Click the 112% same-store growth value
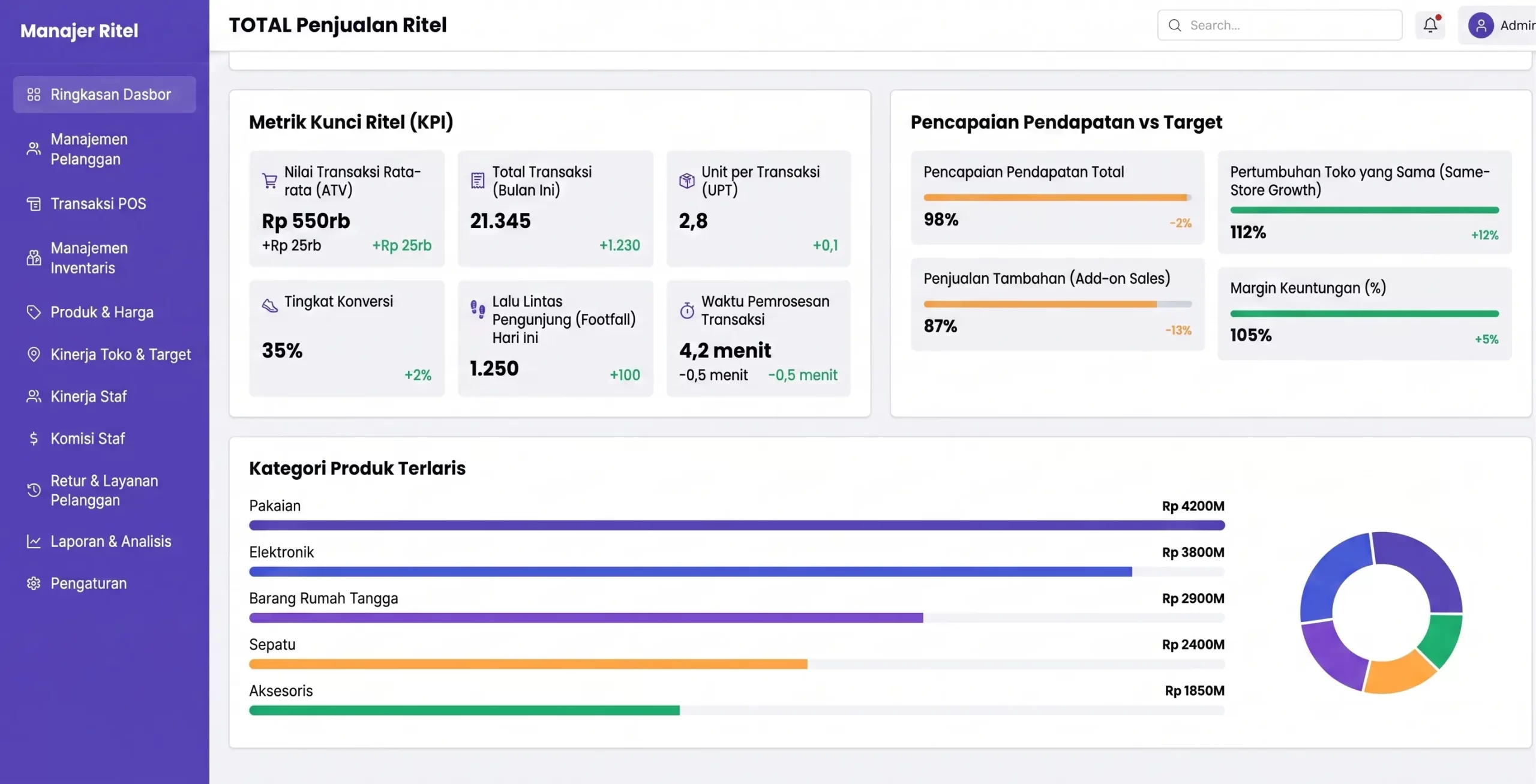The width and height of the screenshot is (1536, 784). (1248, 232)
